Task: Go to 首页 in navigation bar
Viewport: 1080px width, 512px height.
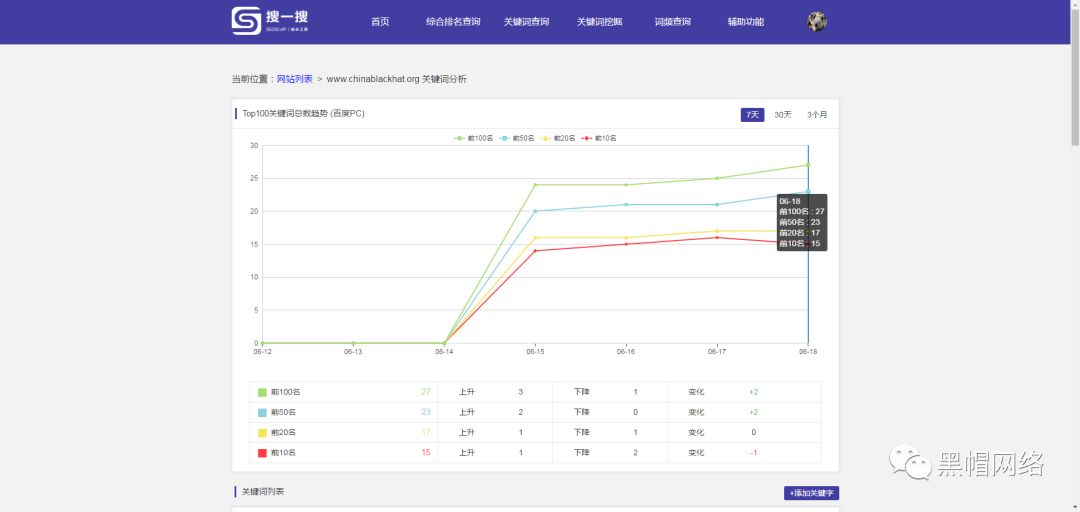Action: [380, 21]
